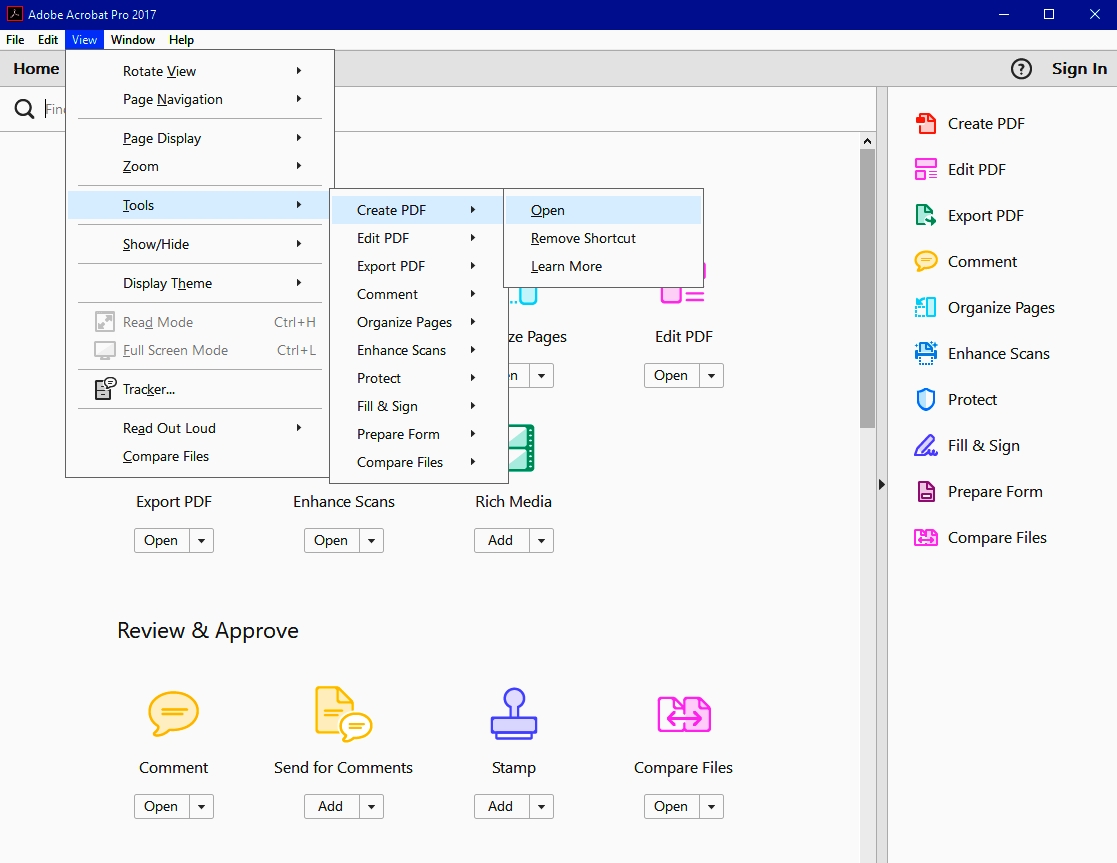
Task: Open the Help menu
Action: pyautogui.click(x=181, y=40)
